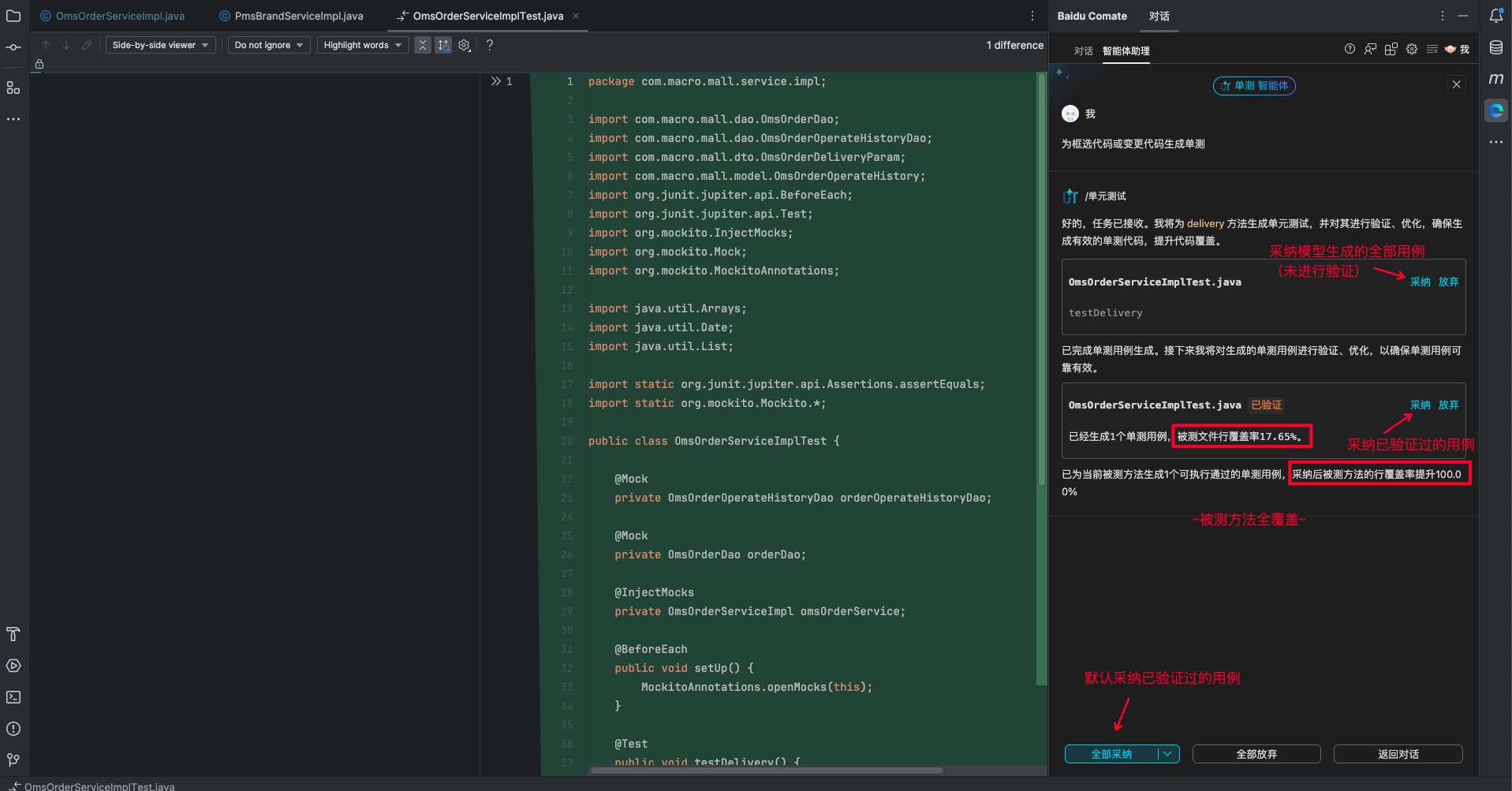
Task: Go to next difference arrow
Action: click(66, 45)
